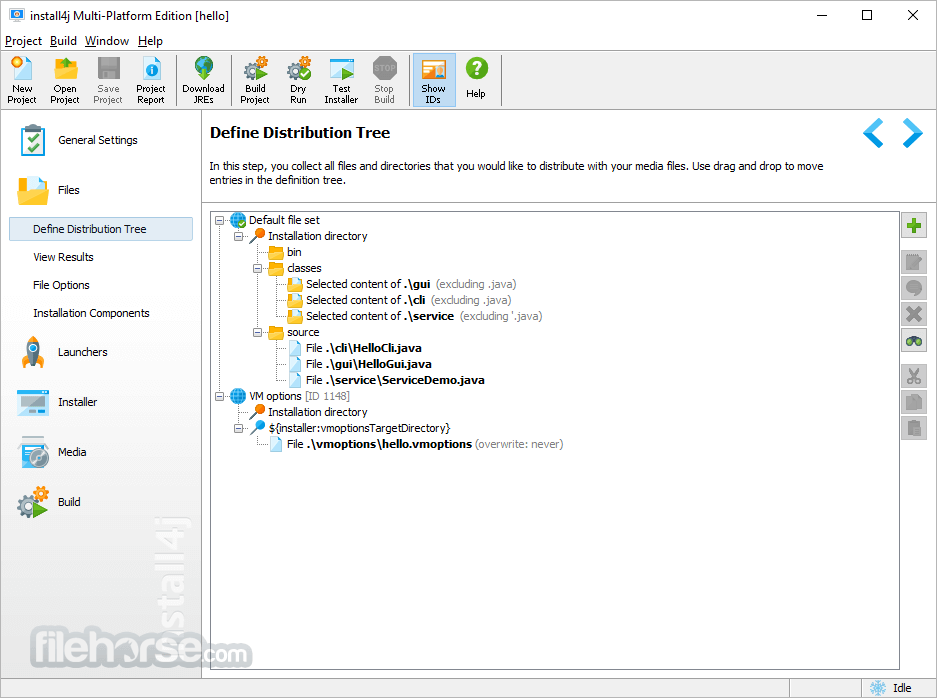Click the Idle status indicator
The width and height of the screenshot is (937, 698).
[892, 688]
